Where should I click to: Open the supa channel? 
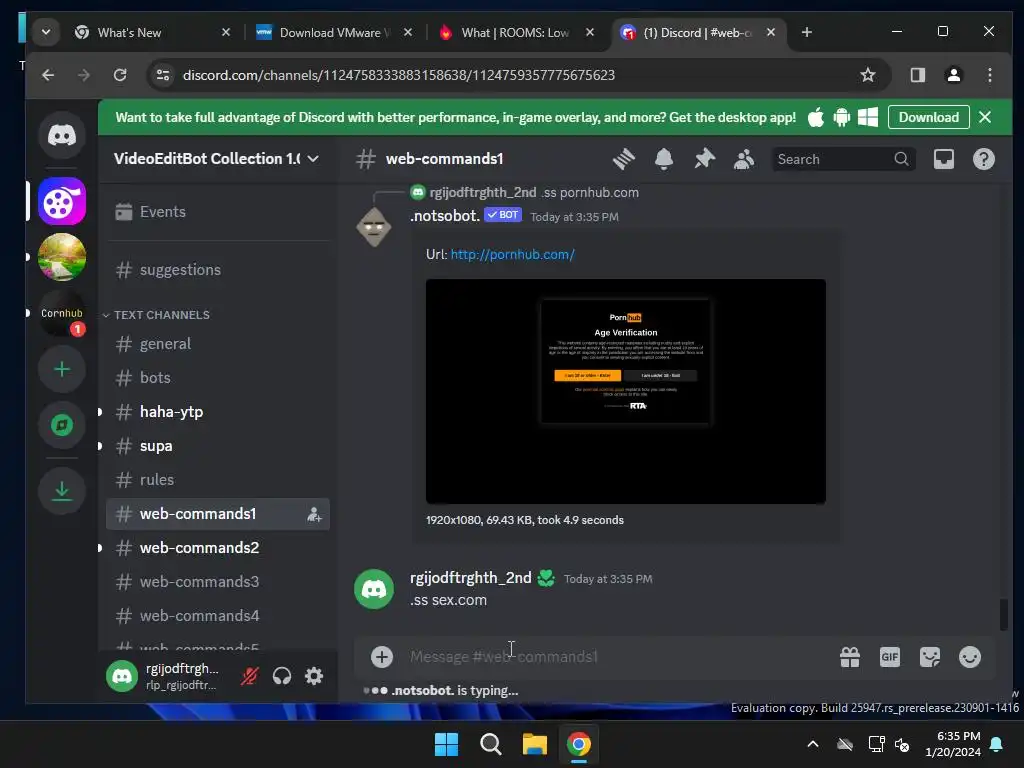click(x=218, y=445)
